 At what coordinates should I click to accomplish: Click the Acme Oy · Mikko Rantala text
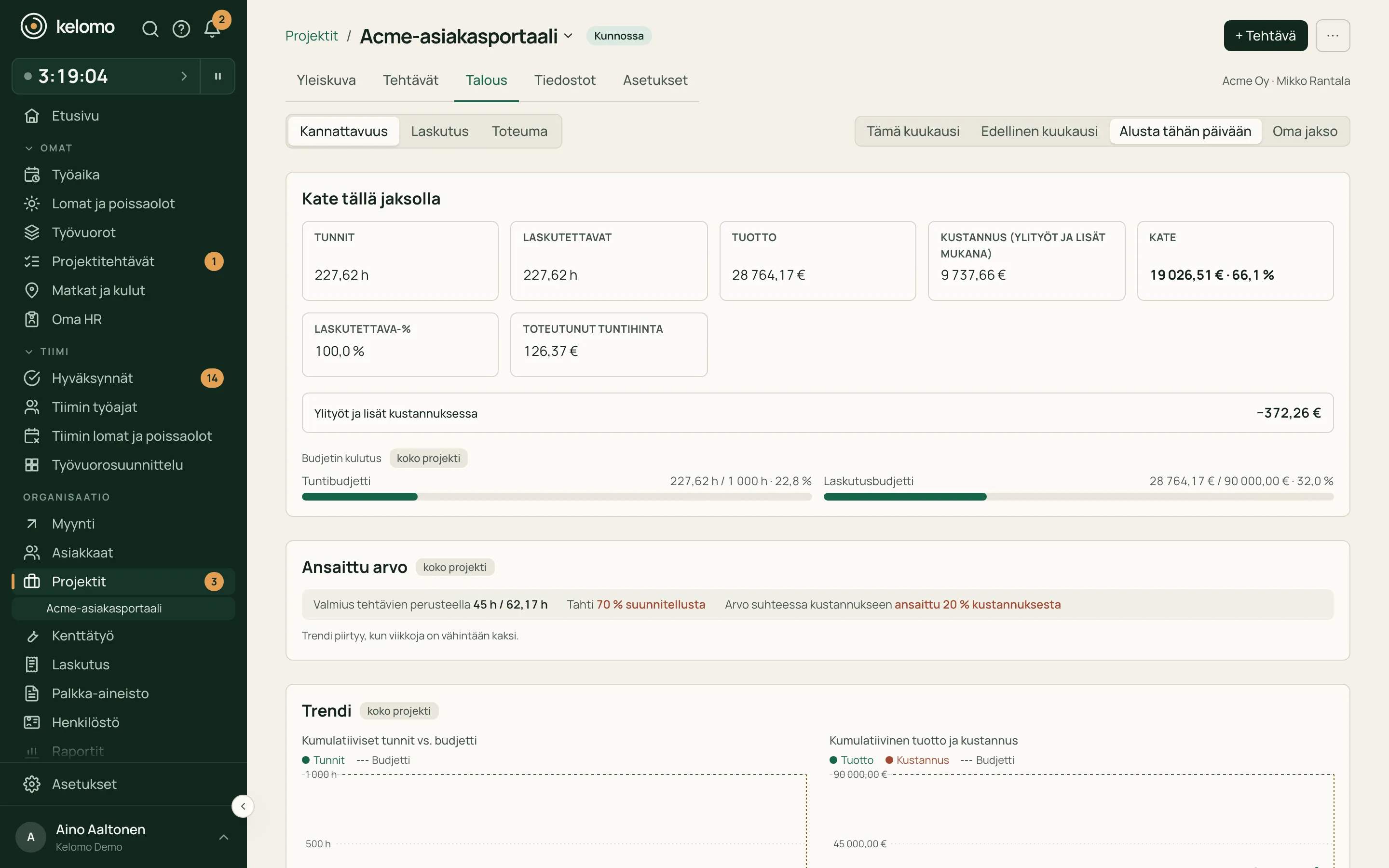1286,81
